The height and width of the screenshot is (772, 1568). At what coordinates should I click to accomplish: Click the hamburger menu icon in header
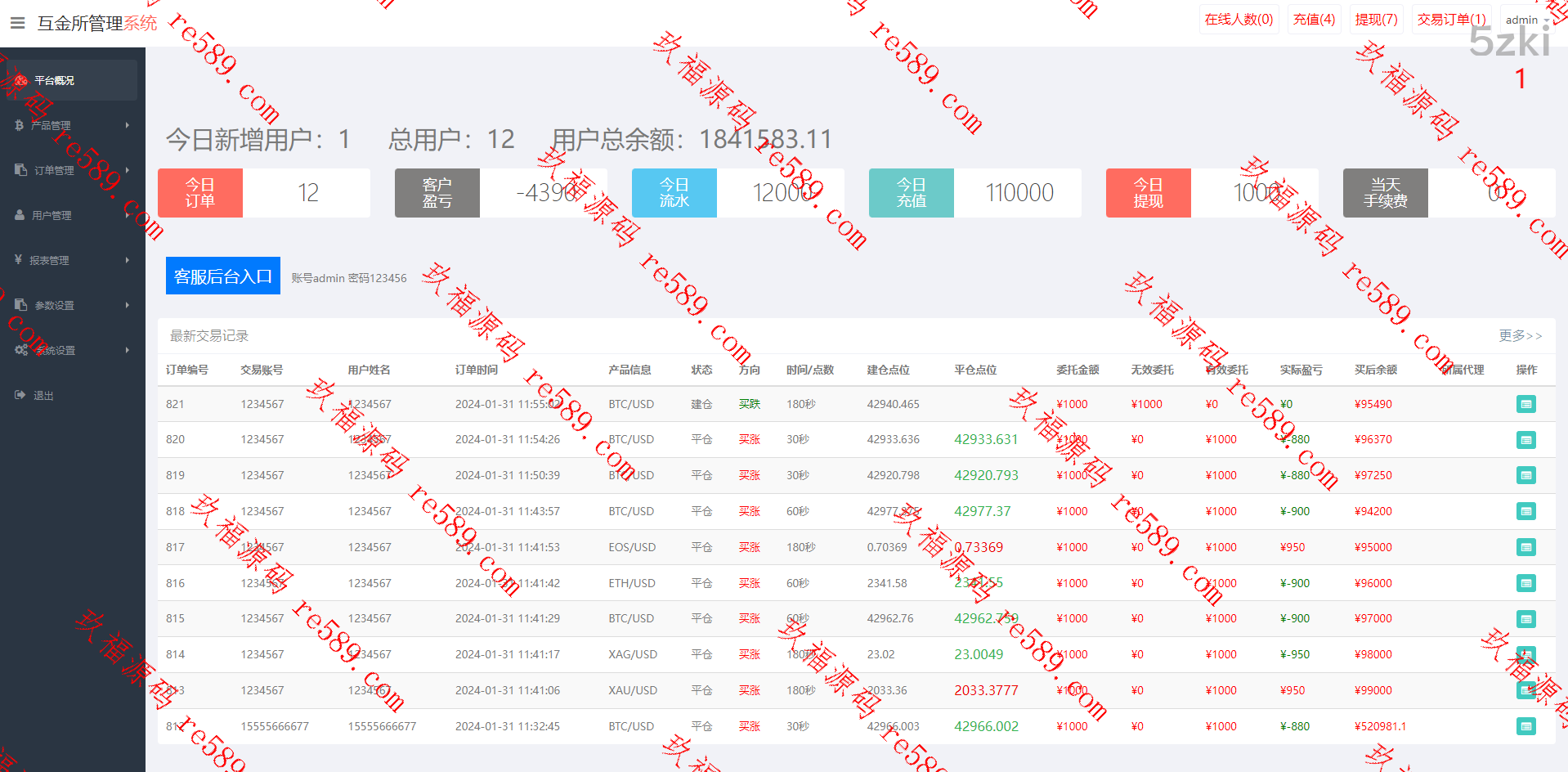(x=17, y=23)
